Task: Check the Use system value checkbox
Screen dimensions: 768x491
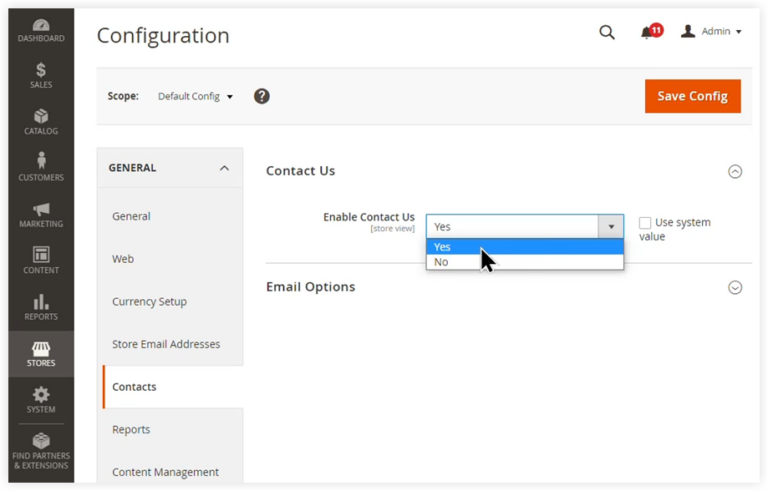Action: [x=645, y=223]
